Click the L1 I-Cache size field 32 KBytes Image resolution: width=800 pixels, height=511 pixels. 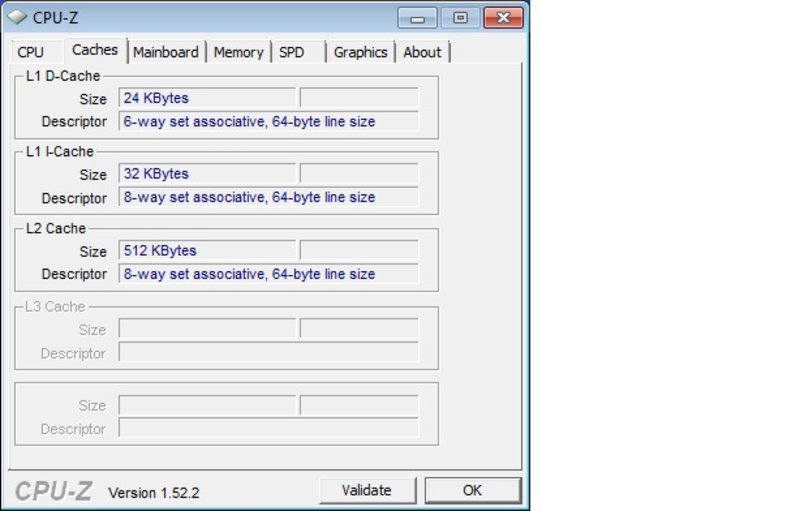coord(207,173)
